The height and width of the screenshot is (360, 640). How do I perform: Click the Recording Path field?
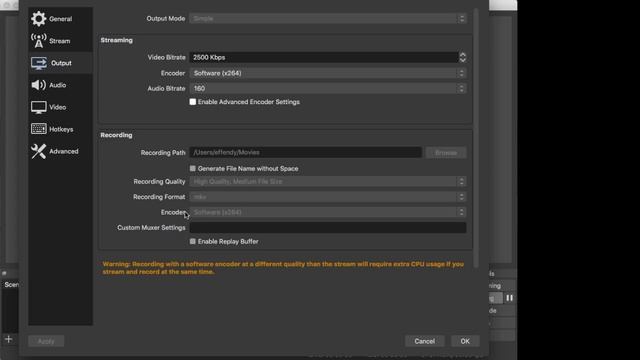click(x=306, y=153)
